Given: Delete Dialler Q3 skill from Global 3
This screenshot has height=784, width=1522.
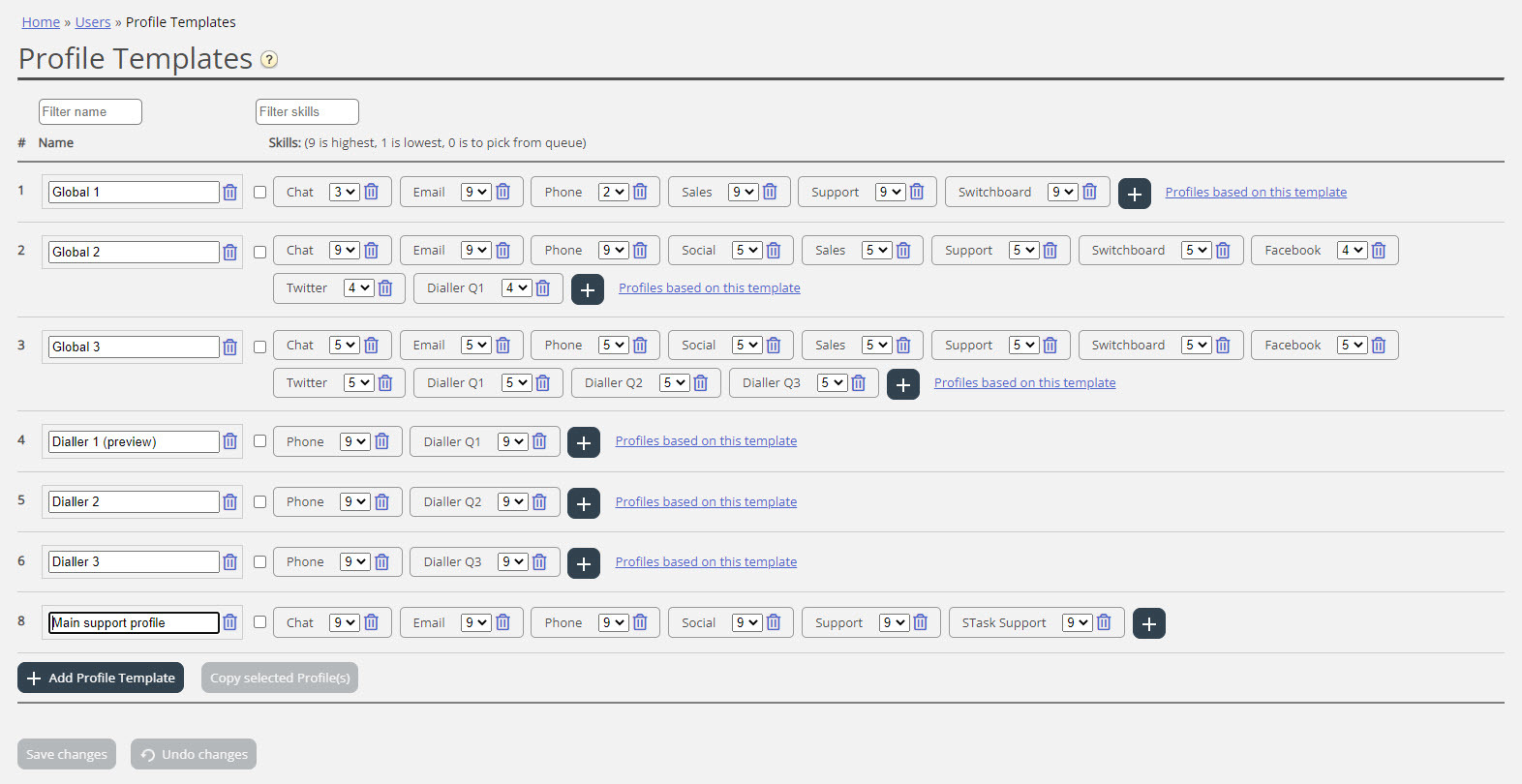Looking at the screenshot, I should point(858,383).
